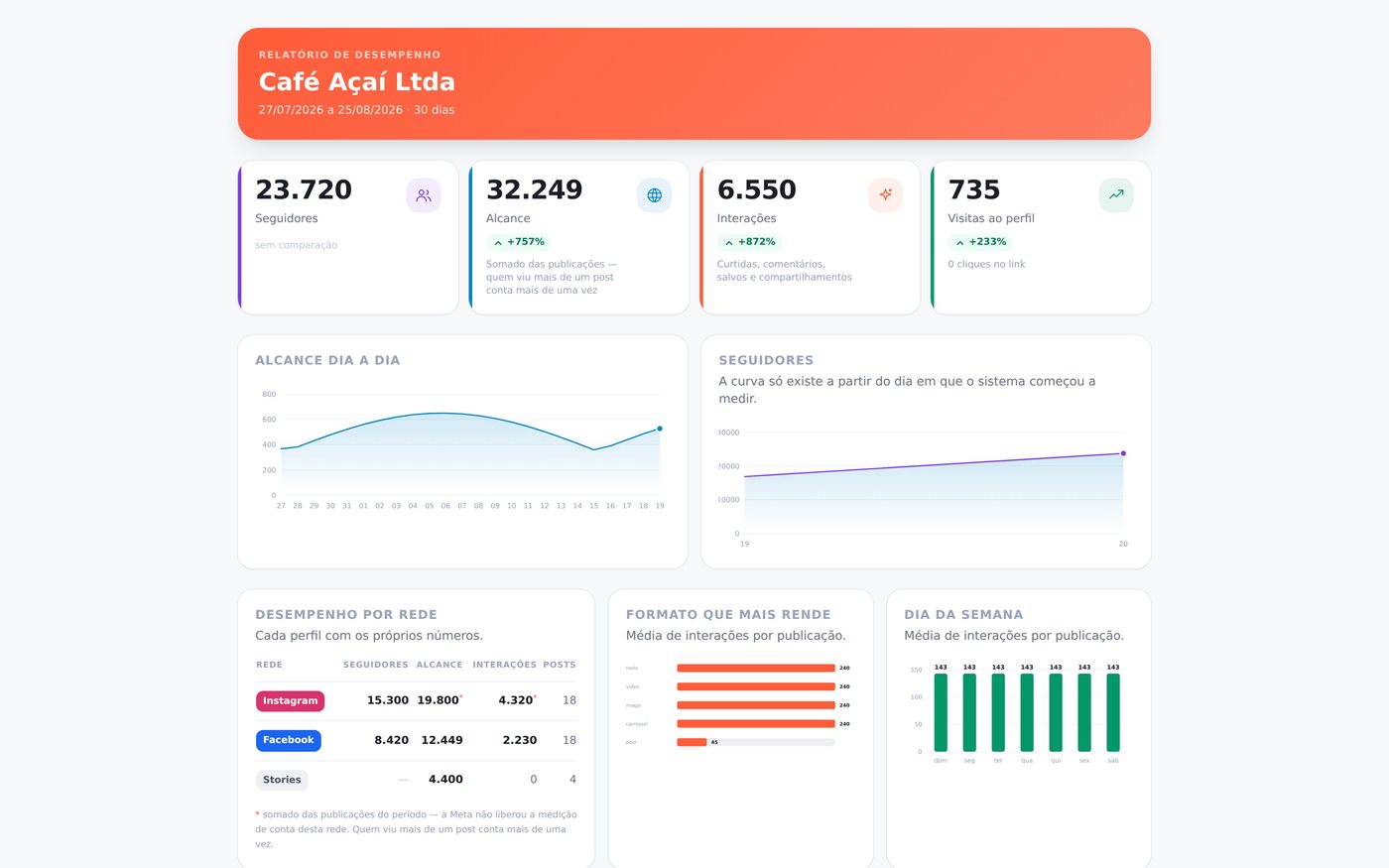Click the +872% growth badge
This screenshot has height=868, width=1389.
(x=749, y=242)
